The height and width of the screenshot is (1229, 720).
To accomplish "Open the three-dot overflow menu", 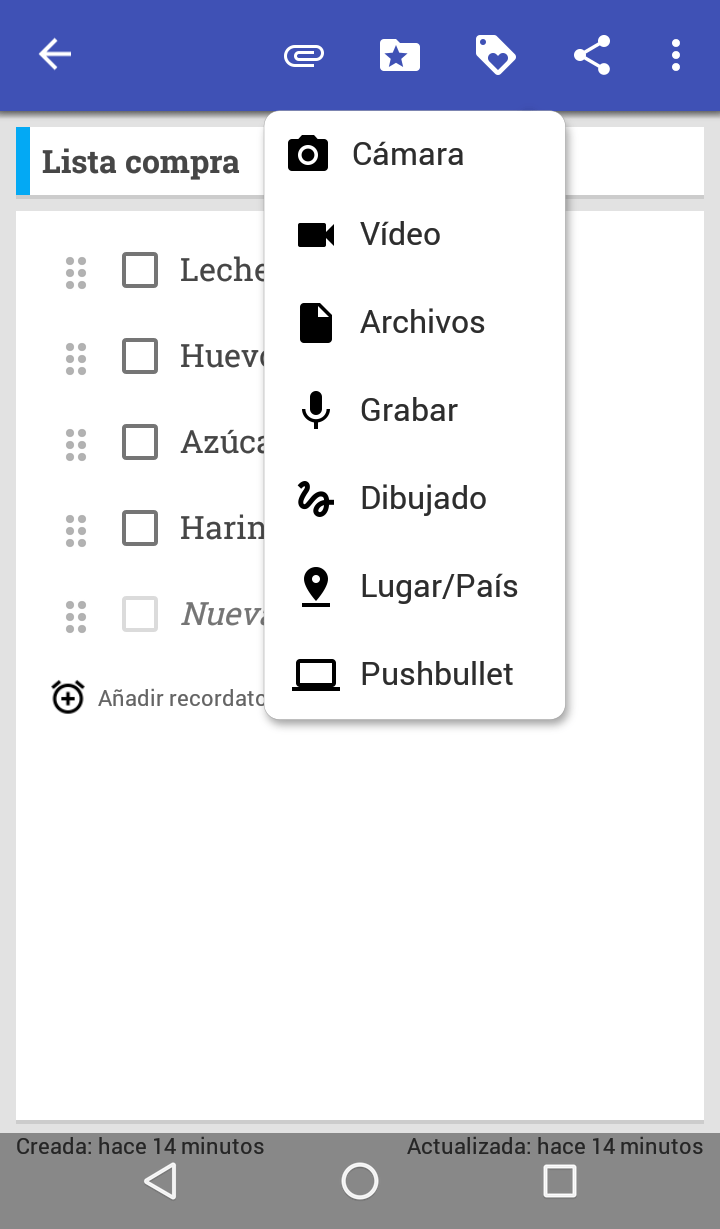I will click(x=676, y=55).
